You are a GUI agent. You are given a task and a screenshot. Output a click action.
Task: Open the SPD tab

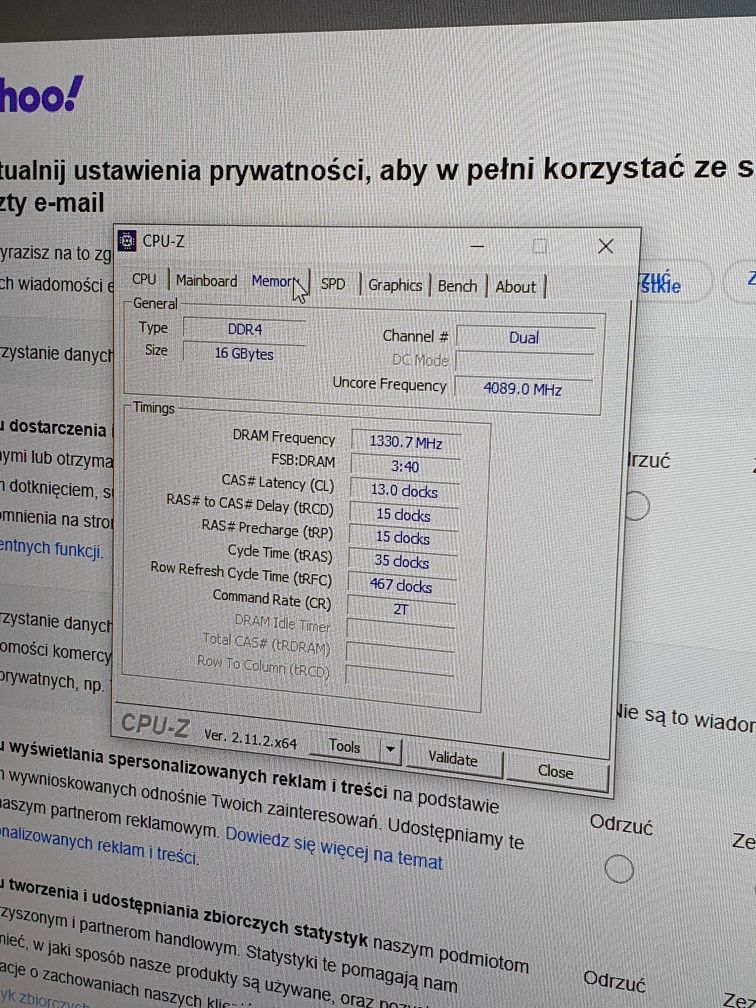pyautogui.click(x=333, y=284)
